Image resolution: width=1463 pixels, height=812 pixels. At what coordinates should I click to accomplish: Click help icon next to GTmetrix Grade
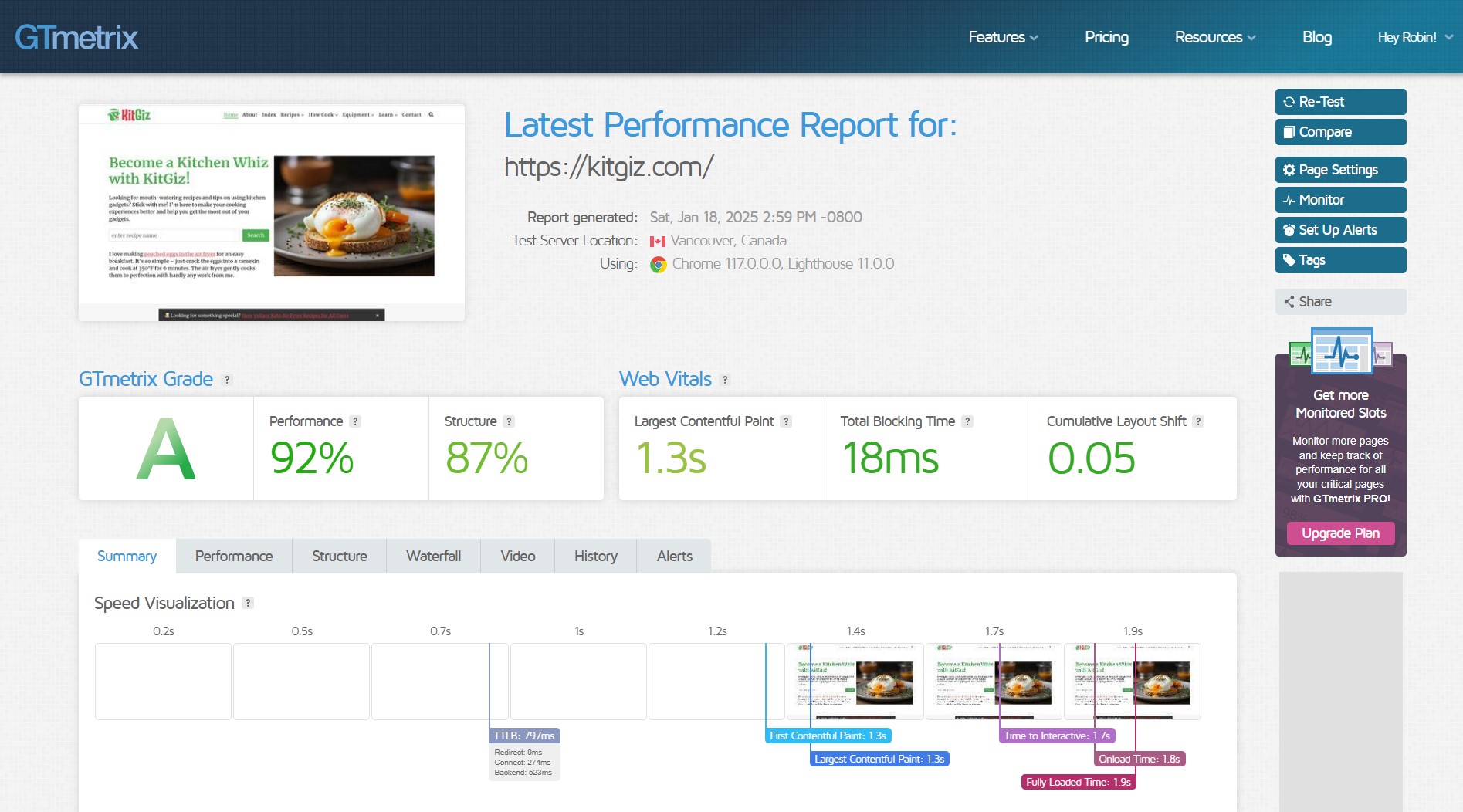point(227,380)
